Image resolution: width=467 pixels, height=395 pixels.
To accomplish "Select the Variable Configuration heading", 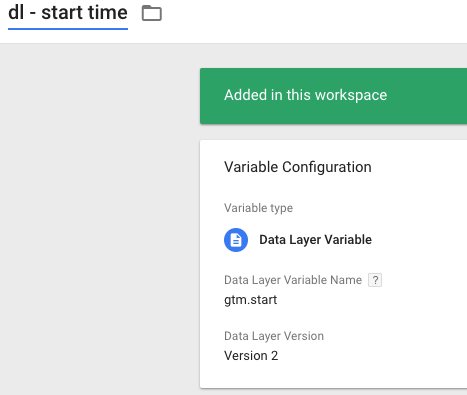I will [x=298, y=167].
